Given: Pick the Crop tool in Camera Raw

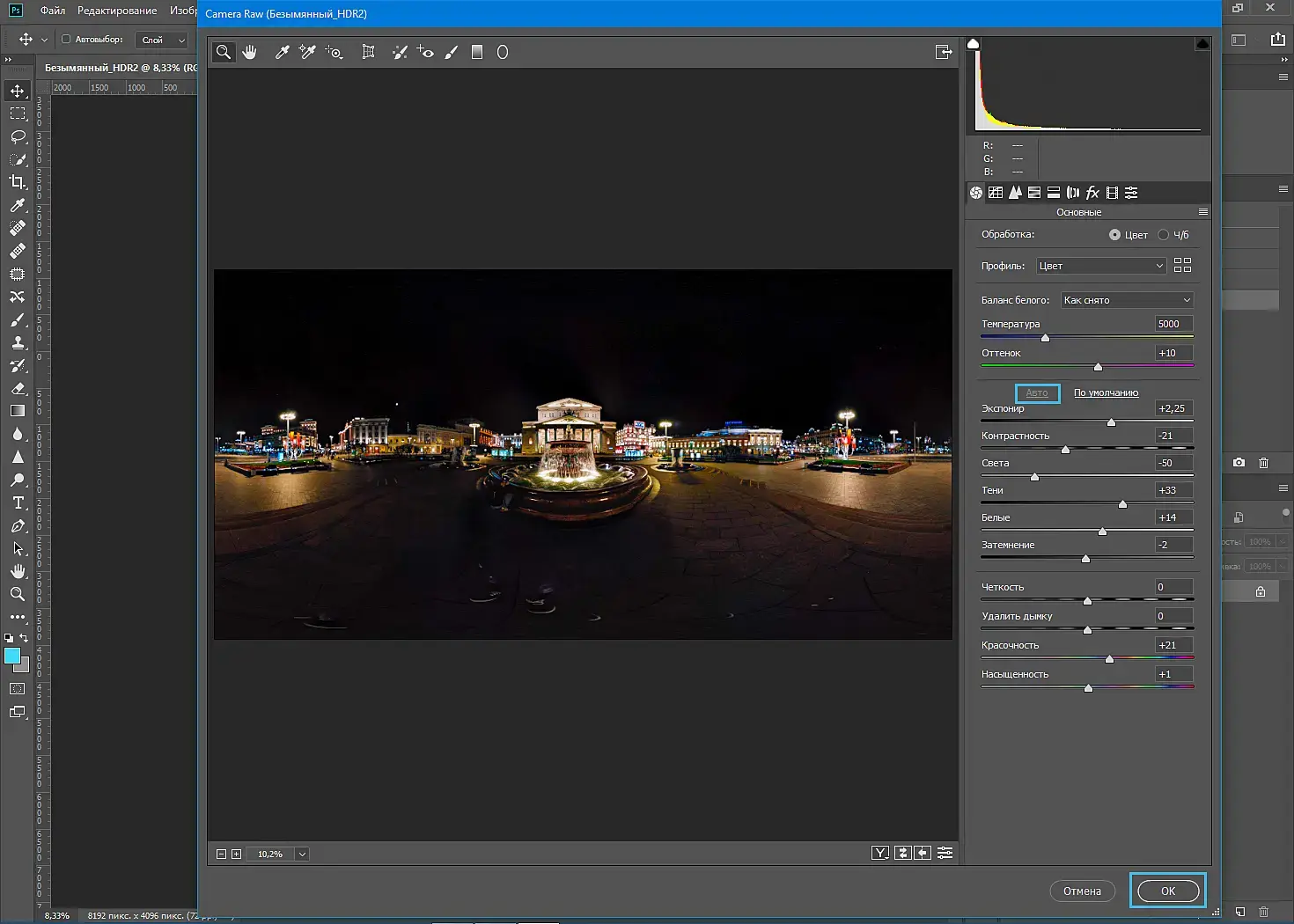Looking at the screenshot, I should click(x=368, y=52).
